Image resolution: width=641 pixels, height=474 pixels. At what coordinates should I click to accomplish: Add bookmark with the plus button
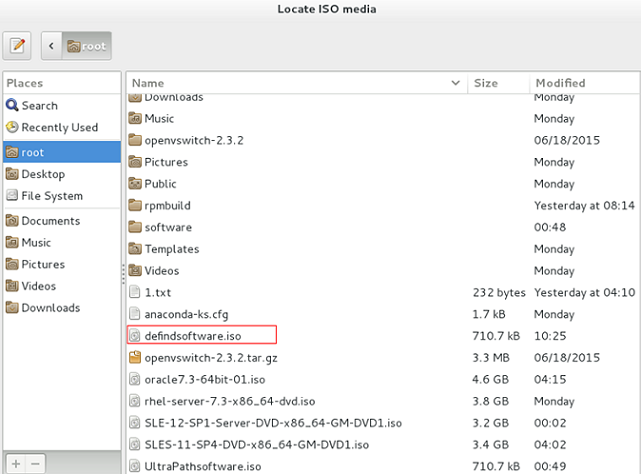pos(16,465)
